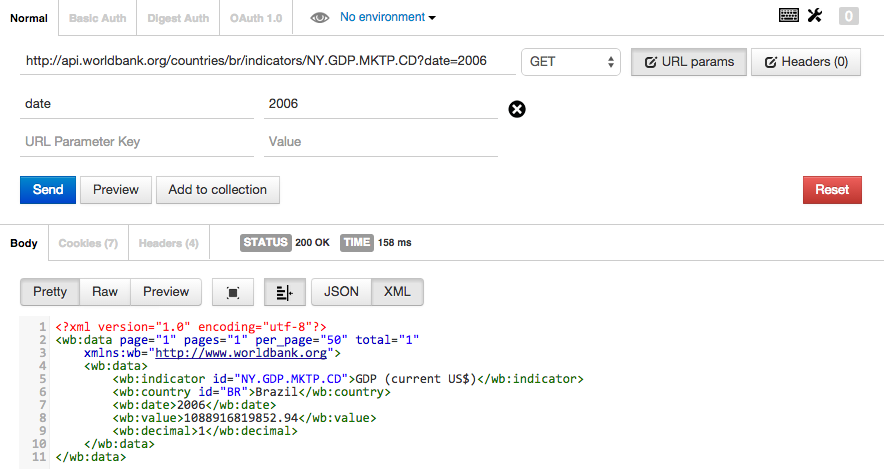Switch to the Cookies (7) tab
The width and height of the screenshot is (884, 475).
coord(89,243)
